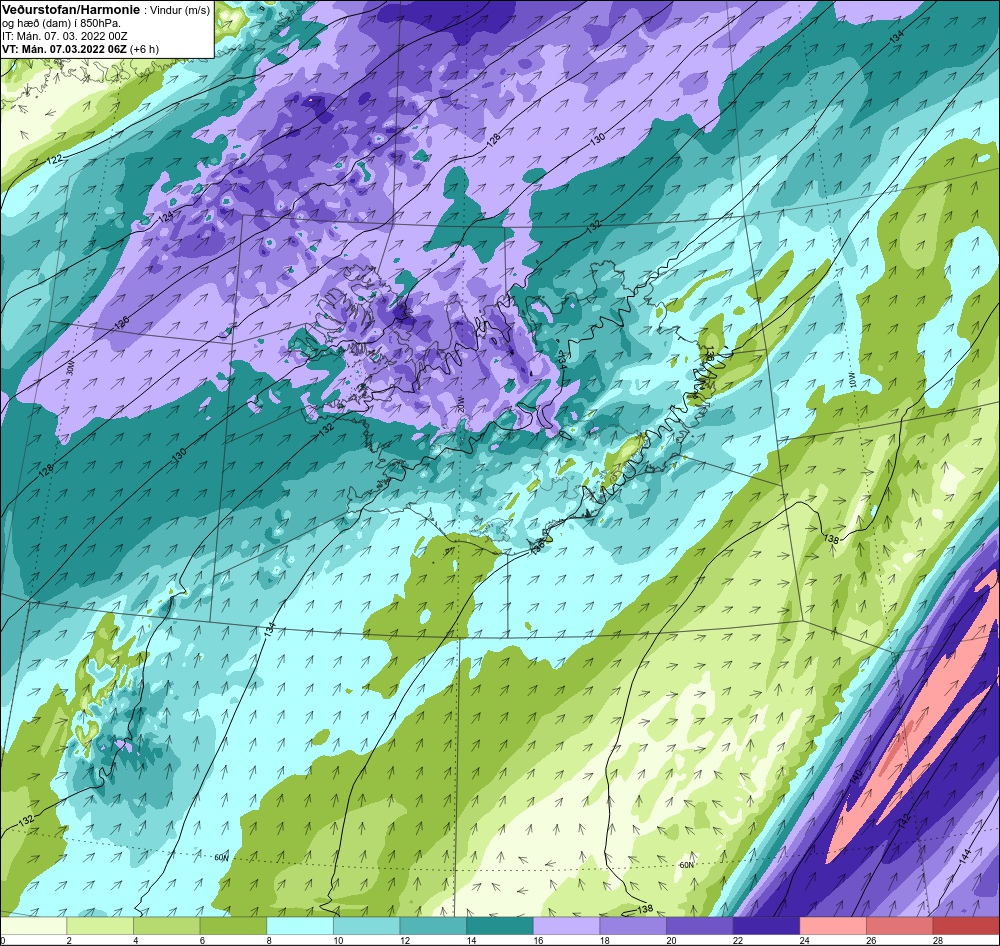Click the 'og hæð (dam) í 850hPa.' line
Image resolution: width=1000 pixels, height=946 pixels.
point(61,24)
